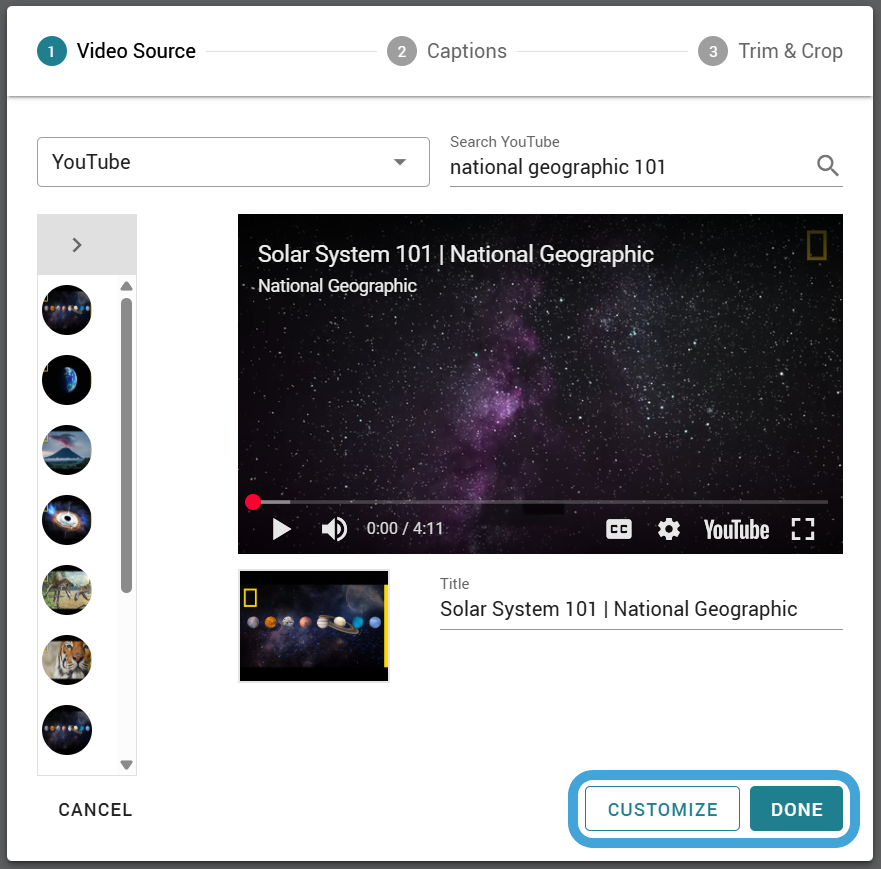The image size is (881, 869).
Task: Click the DONE button
Action: click(796, 809)
